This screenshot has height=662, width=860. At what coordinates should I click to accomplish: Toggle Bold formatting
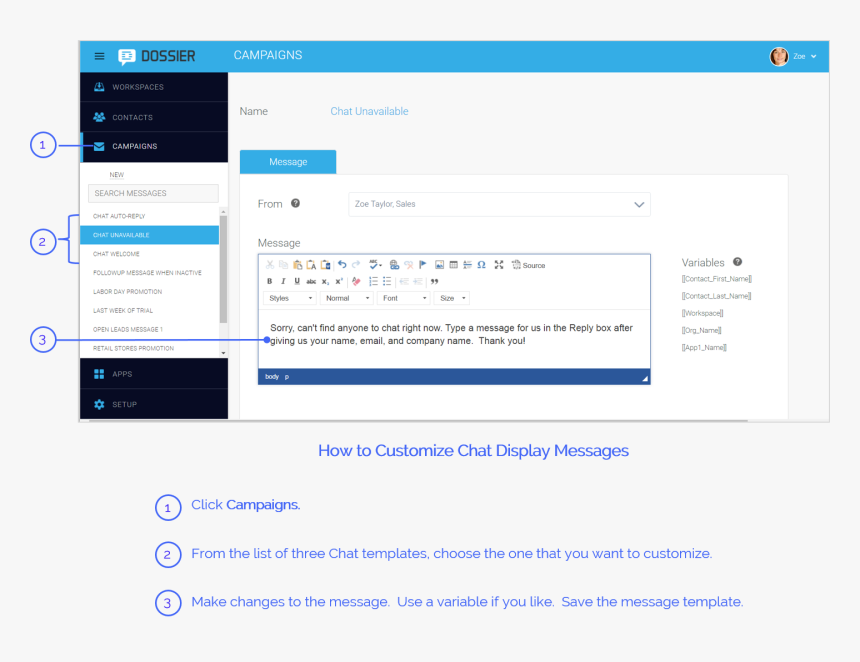click(269, 281)
